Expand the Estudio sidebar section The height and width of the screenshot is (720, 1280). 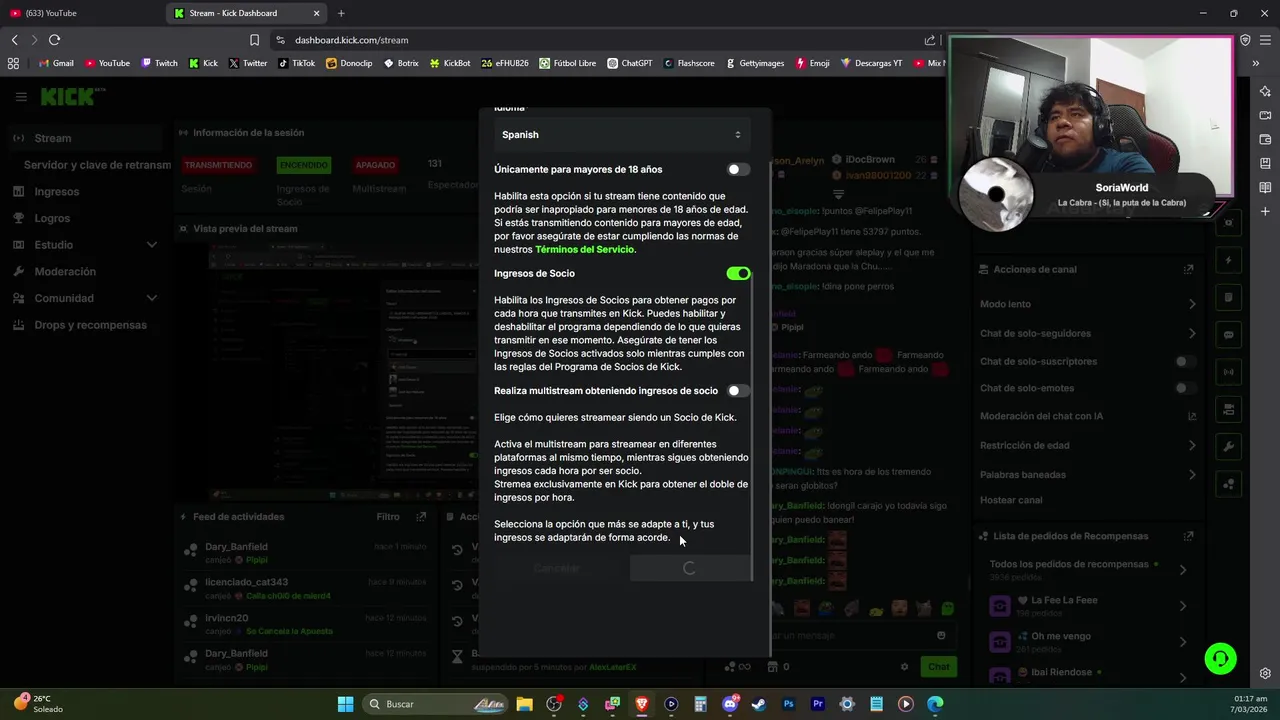point(152,245)
